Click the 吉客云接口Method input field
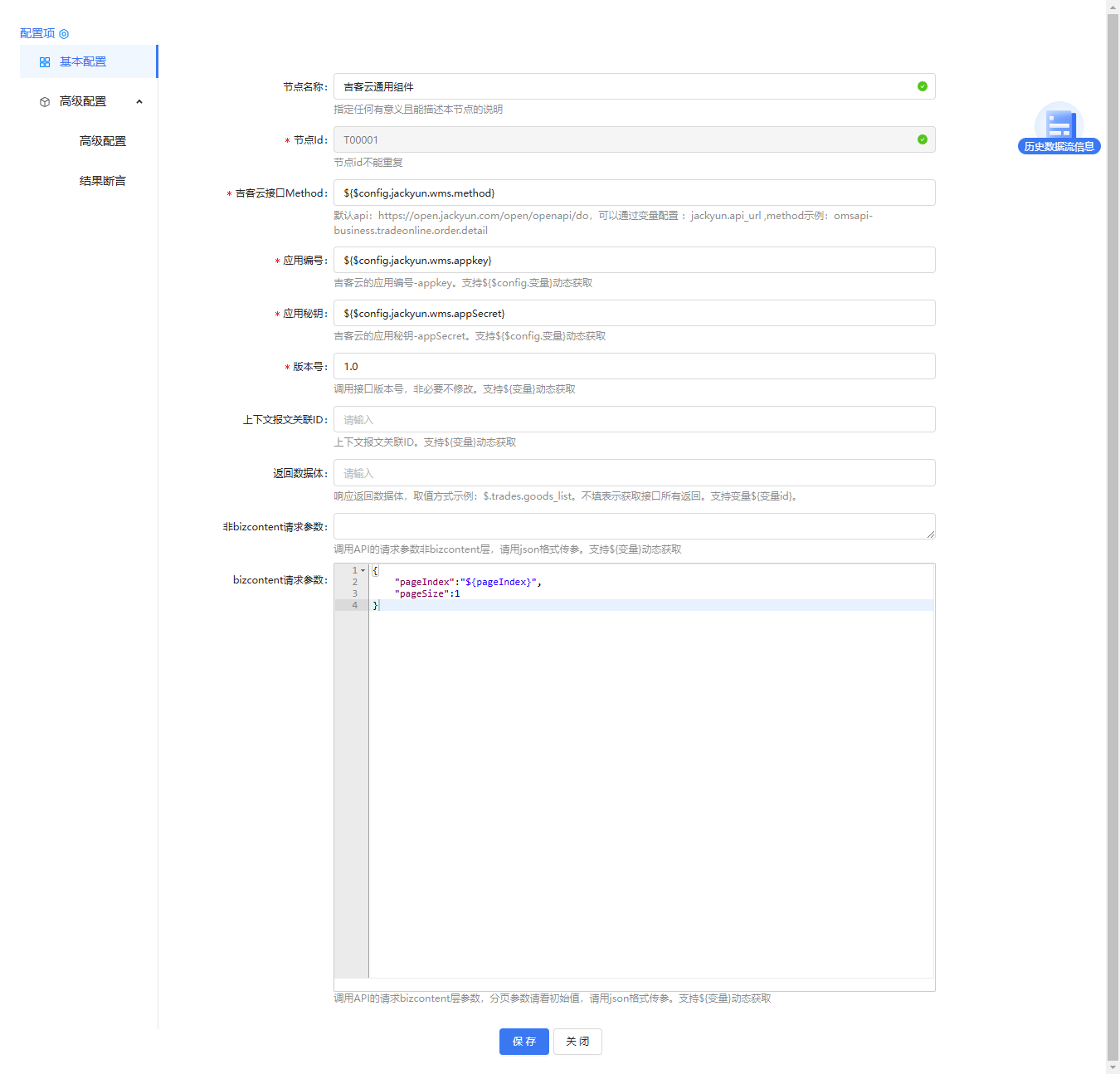The height and width of the screenshot is (1074, 1120). 634,193
